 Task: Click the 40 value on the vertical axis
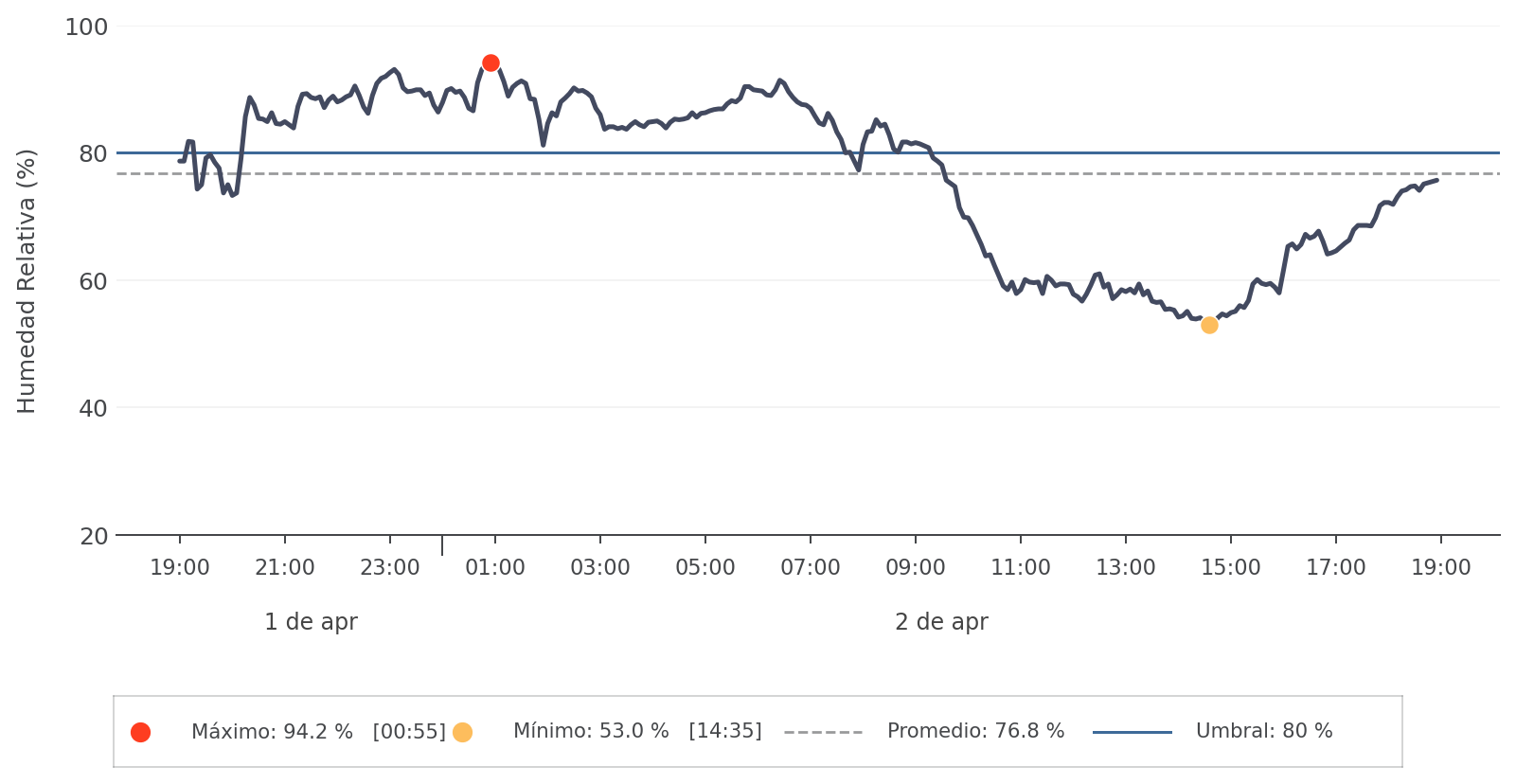93,409
